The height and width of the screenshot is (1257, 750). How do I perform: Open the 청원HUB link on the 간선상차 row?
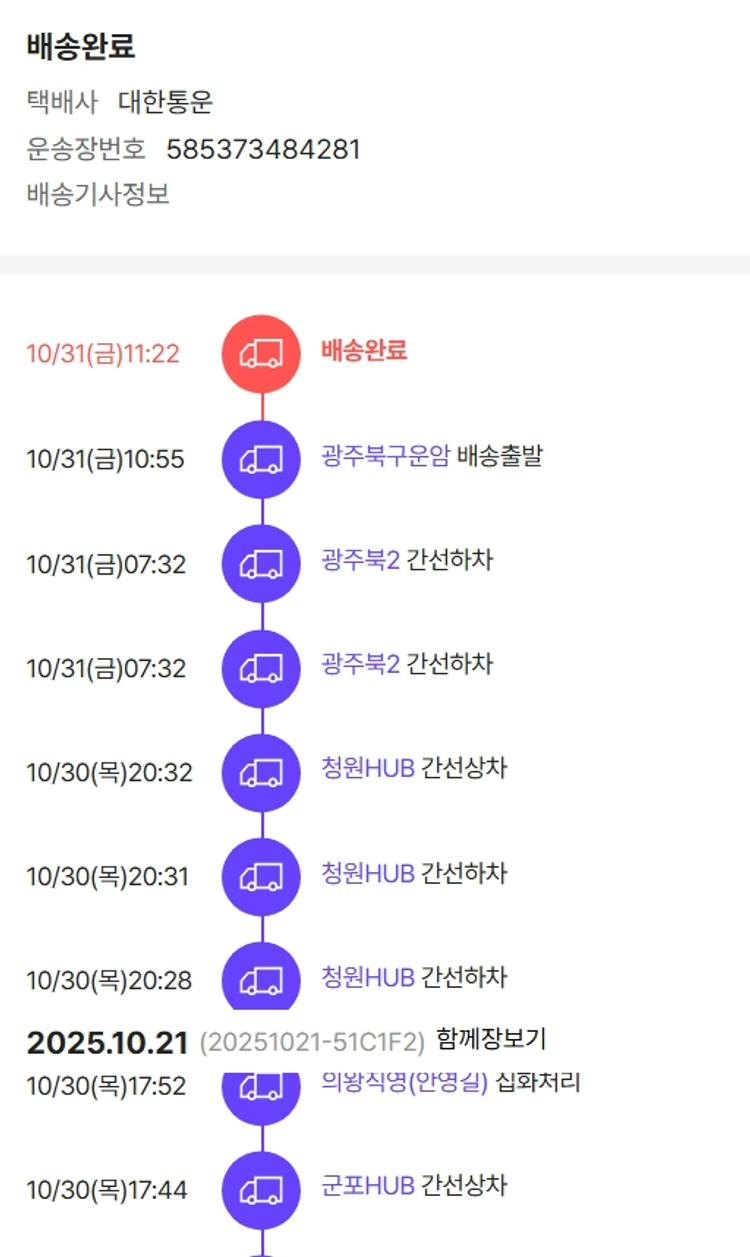coord(368,769)
